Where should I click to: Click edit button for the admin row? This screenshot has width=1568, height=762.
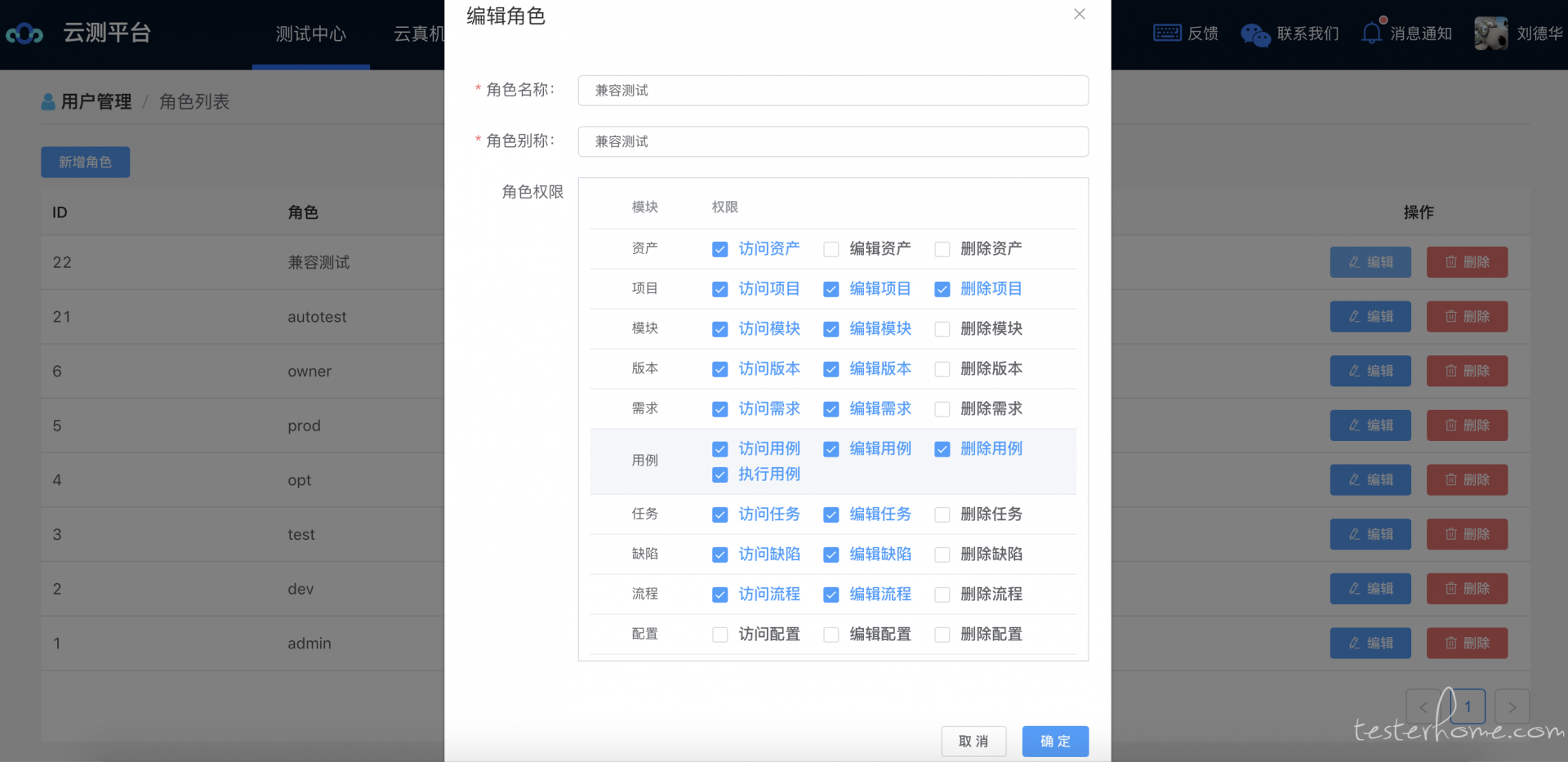[x=1370, y=643]
